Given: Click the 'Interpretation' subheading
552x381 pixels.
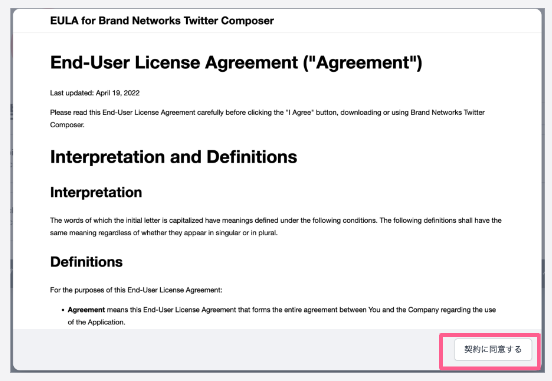Looking at the screenshot, I should pyautogui.click(x=96, y=193).
